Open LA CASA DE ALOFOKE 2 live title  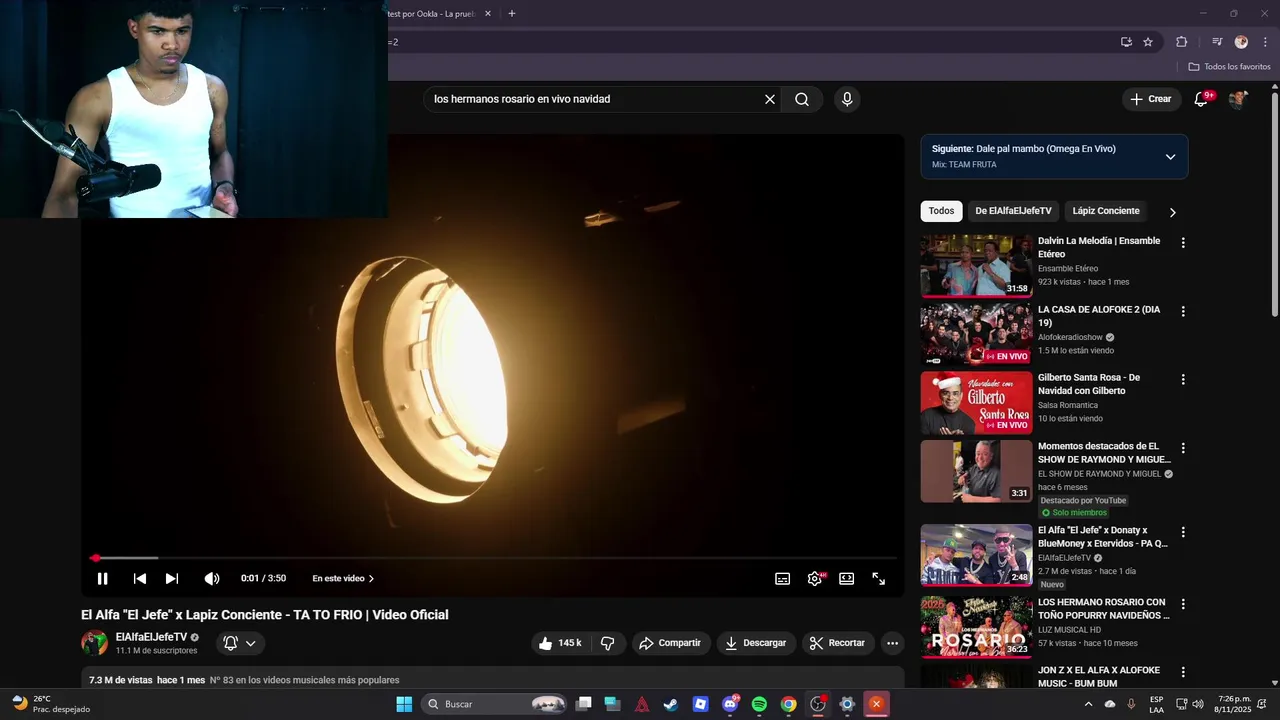pos(1099,316)
